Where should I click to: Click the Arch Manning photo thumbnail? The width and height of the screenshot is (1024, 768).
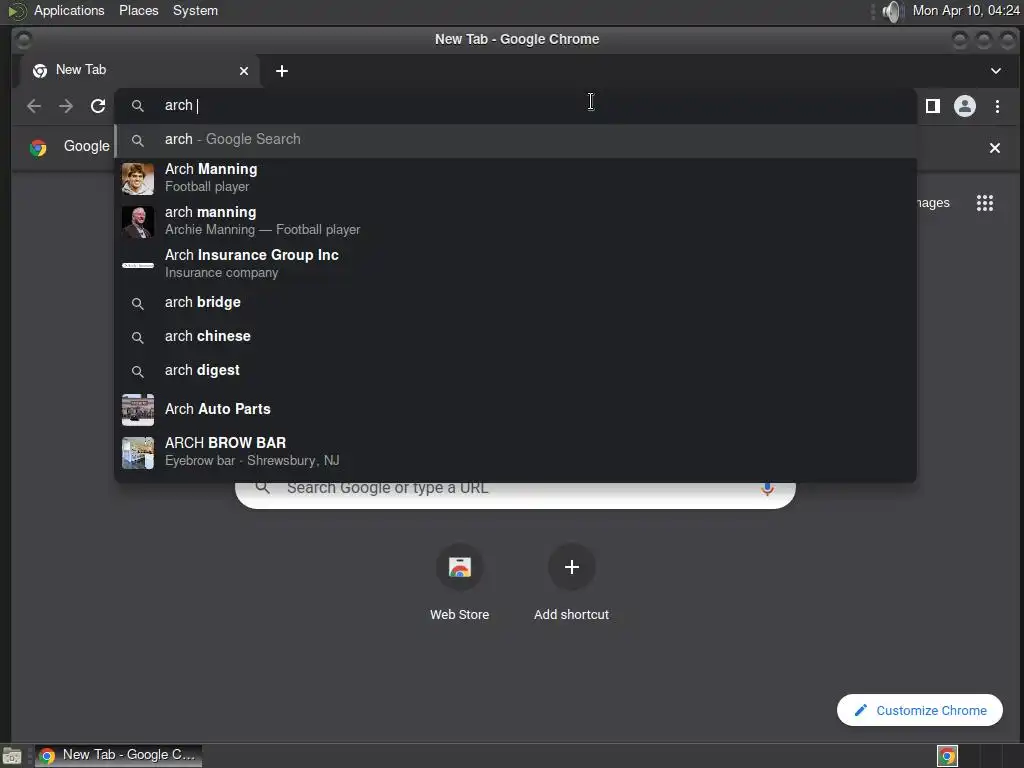coord(138,178)
